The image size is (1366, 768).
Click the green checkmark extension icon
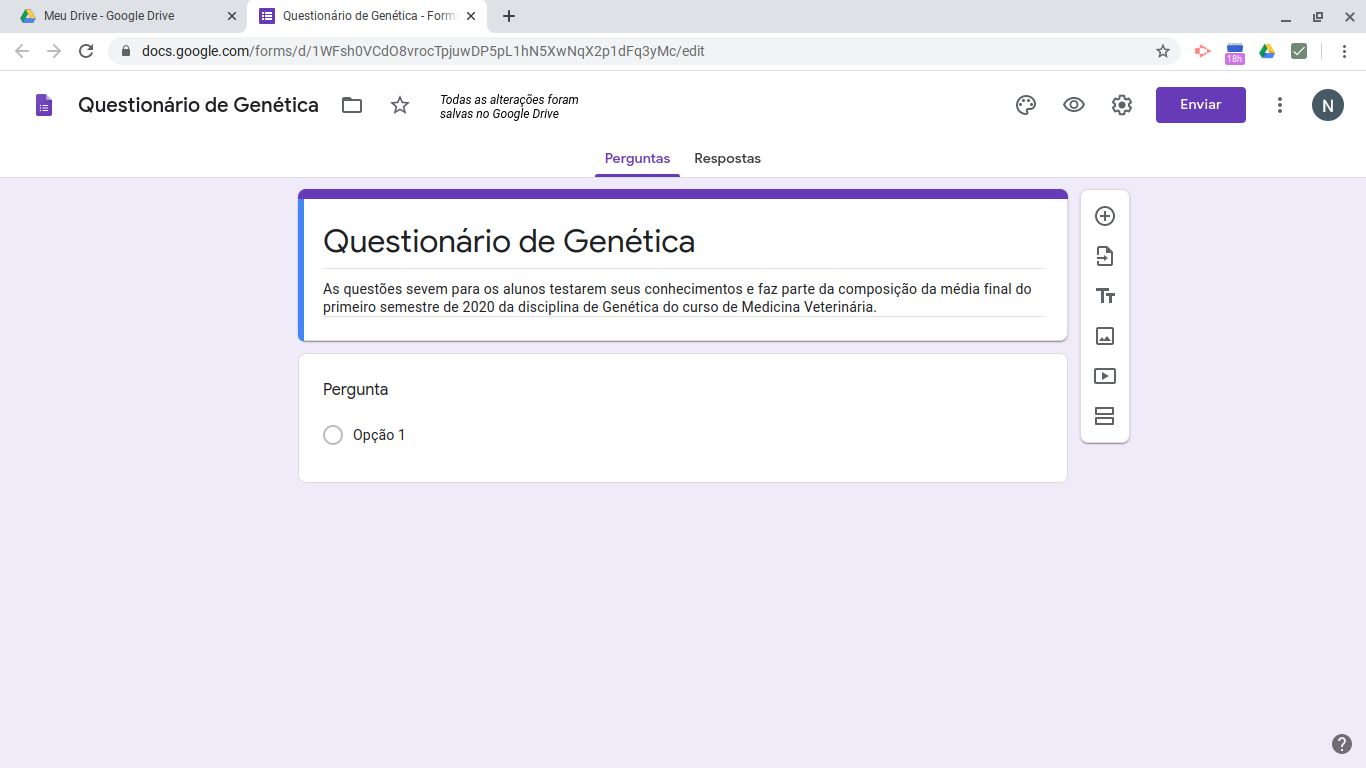[x=1299, y=51]
